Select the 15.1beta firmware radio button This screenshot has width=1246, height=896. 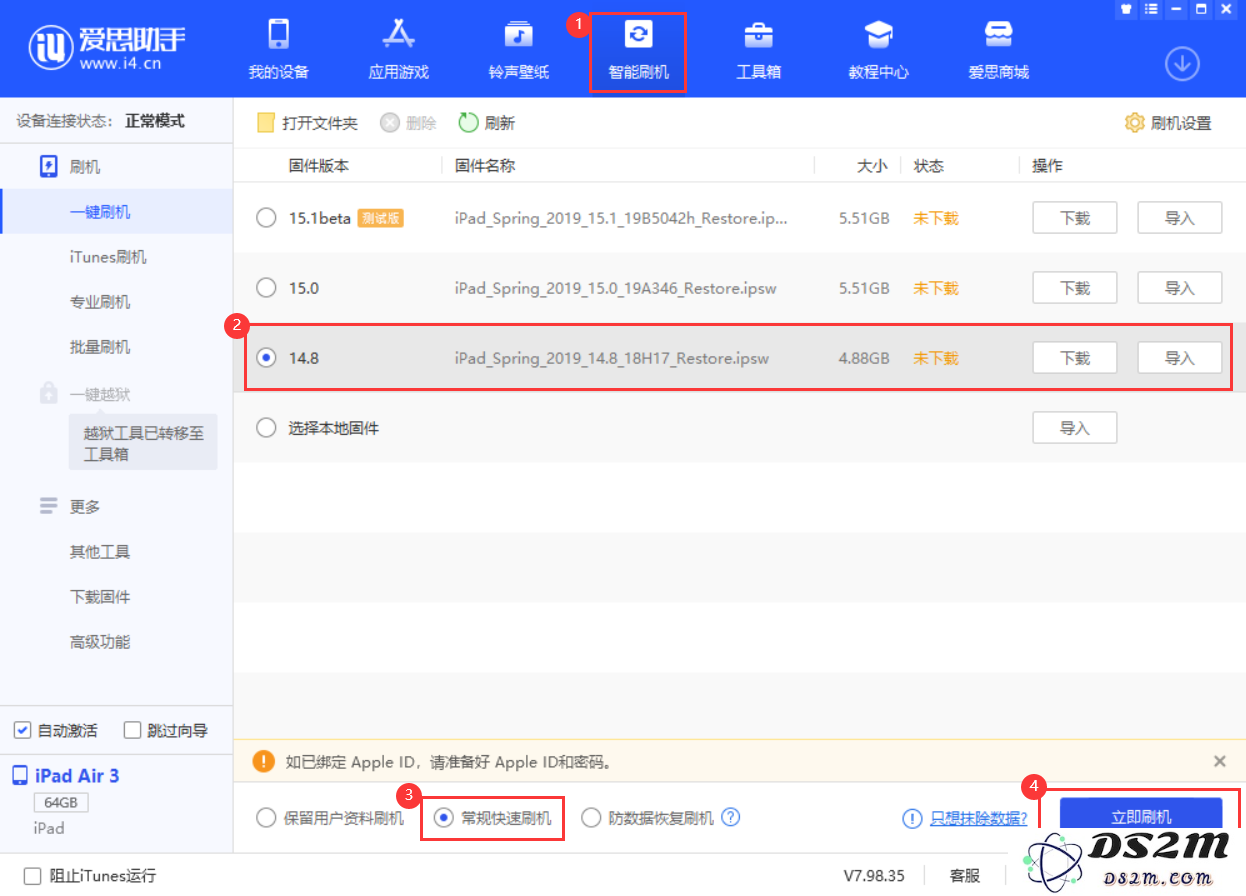pyautogui.click(x=266, y=218)
